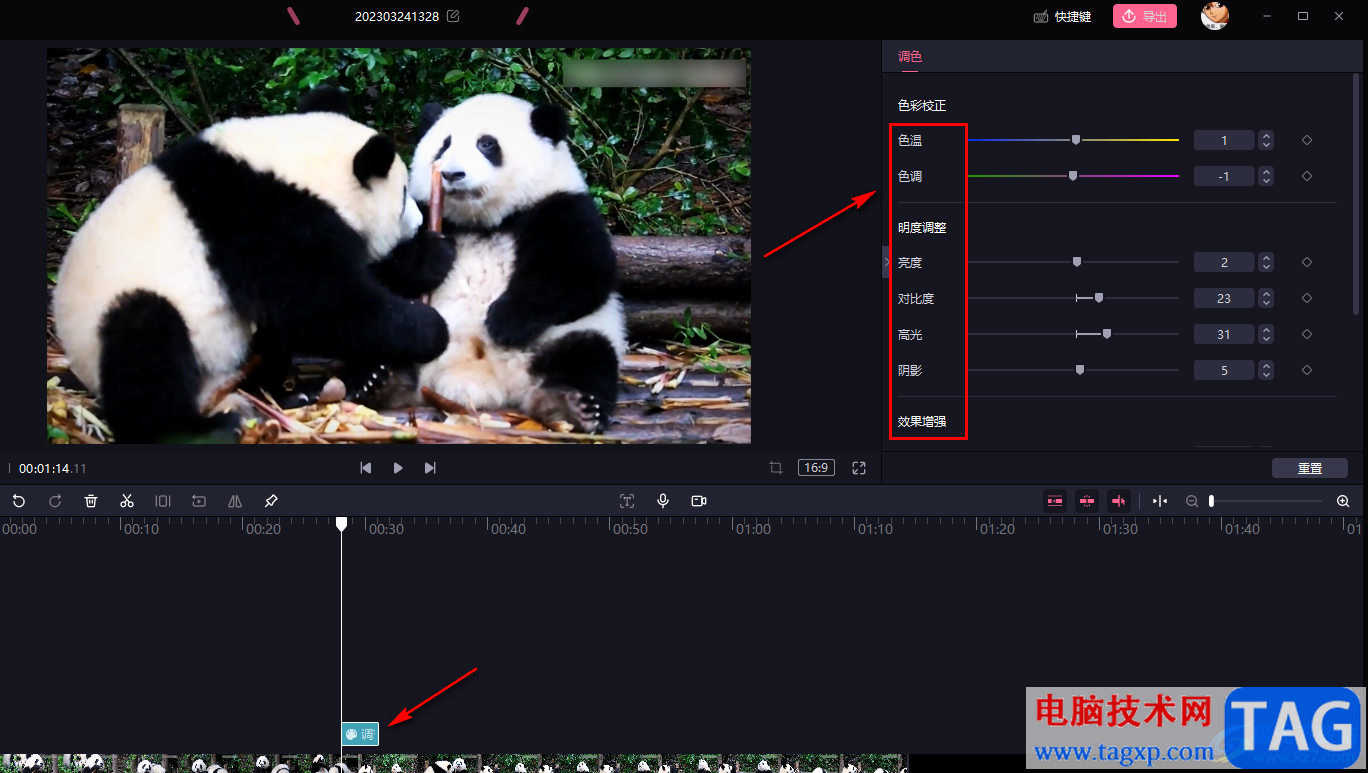Screen dimensions: 1368x773
Task: Click the 亮度 value stepper arrows
Action: [1266, 262]
